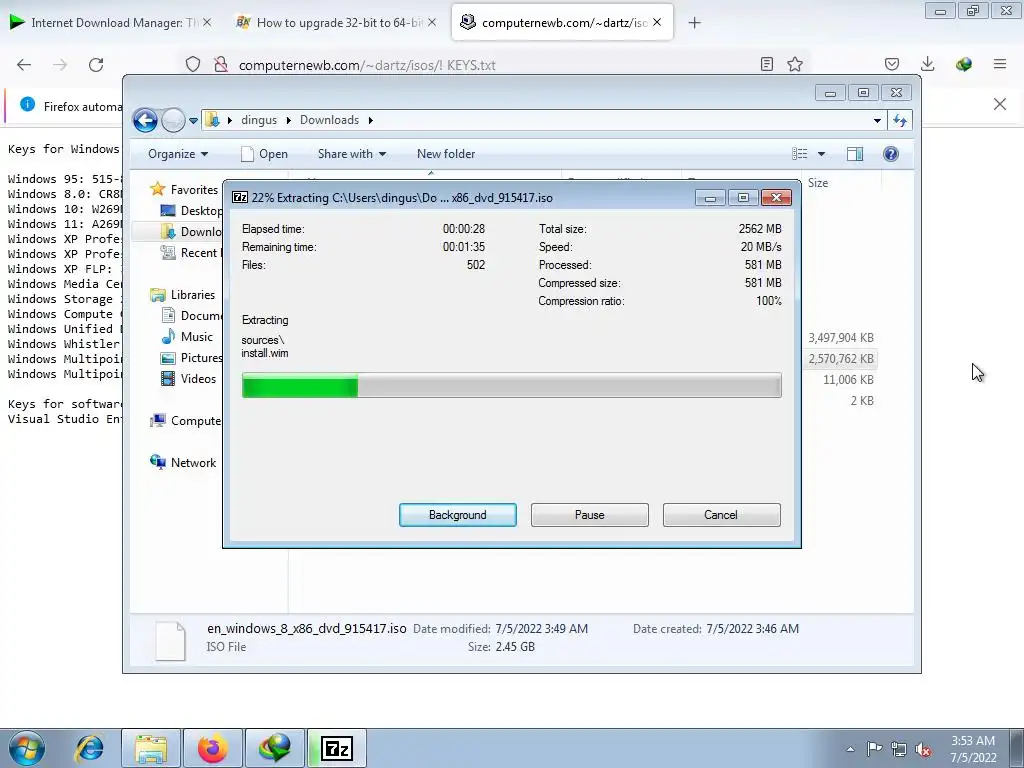Open a new Firefox tab

(694, 23)
